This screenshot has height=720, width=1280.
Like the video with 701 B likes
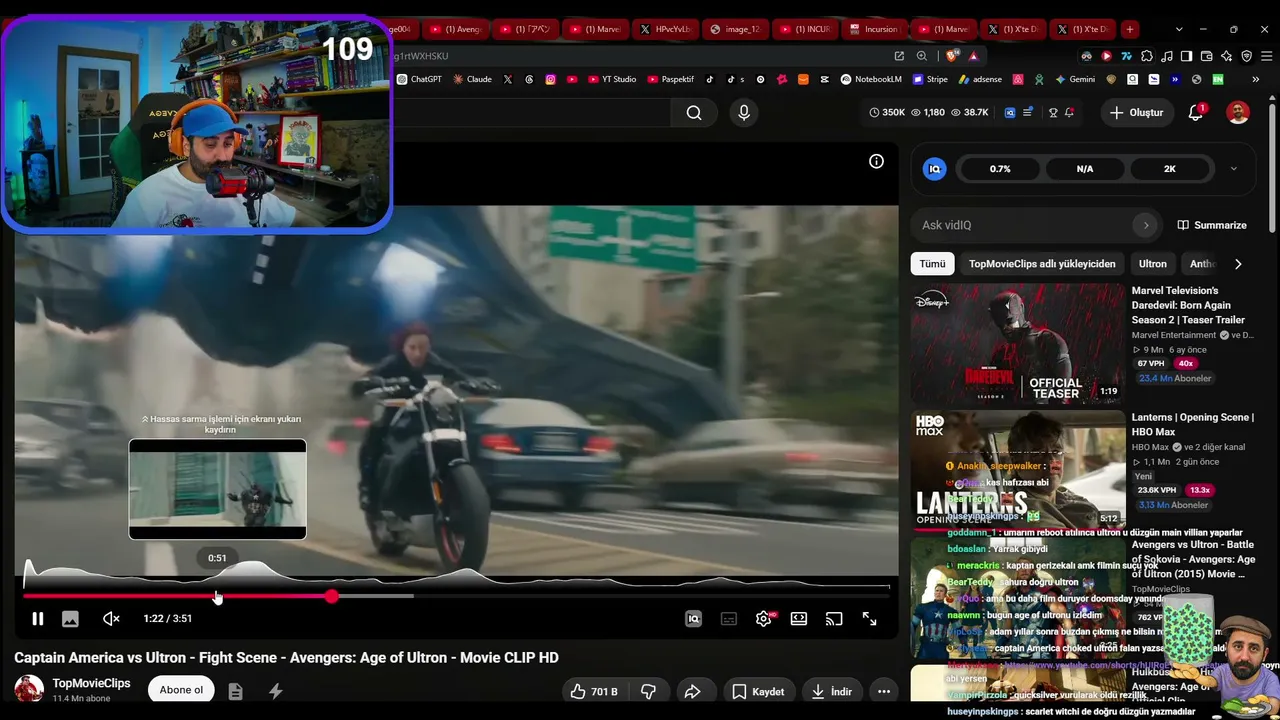[594, 691]
